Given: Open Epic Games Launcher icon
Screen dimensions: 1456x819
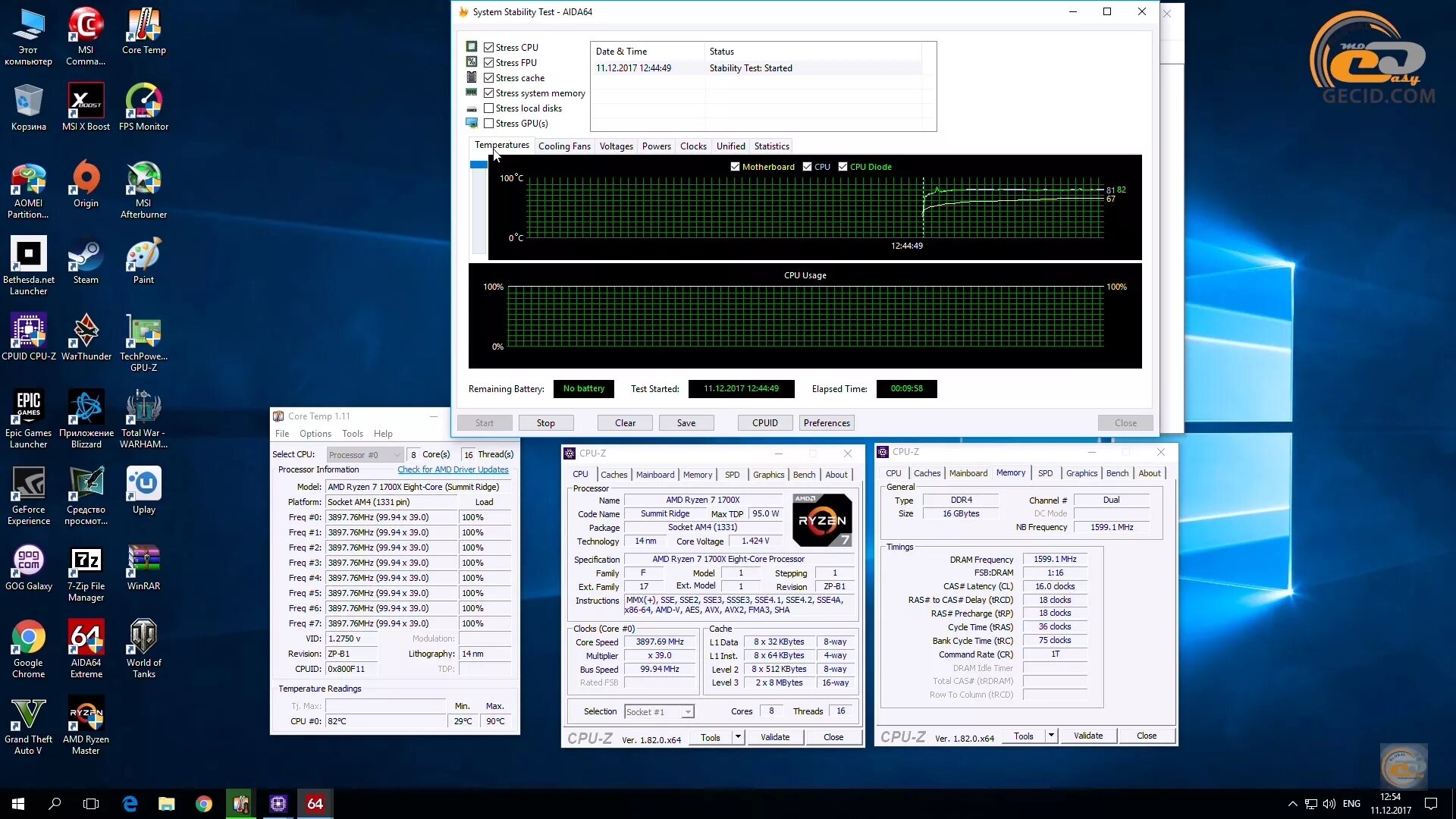Looking at the screenshot, I should [x=28, y=419].
